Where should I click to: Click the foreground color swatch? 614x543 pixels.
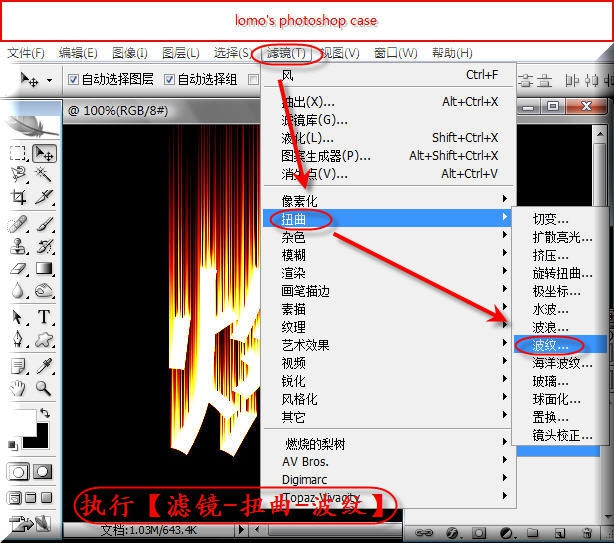tap(23, 422)
